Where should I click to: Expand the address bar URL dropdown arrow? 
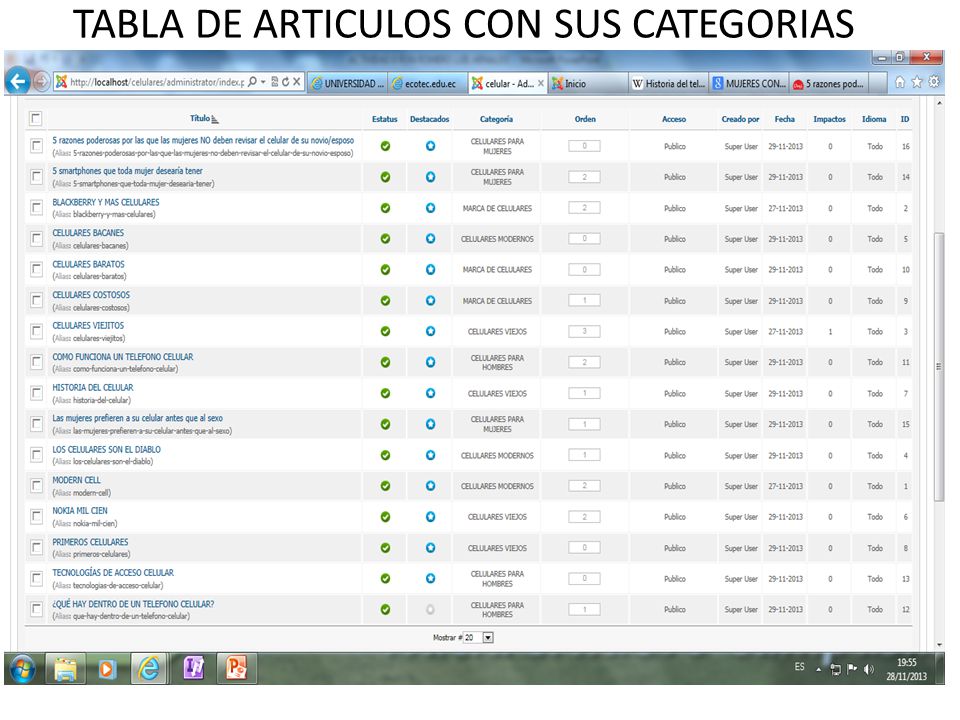(x=263, y=81)
